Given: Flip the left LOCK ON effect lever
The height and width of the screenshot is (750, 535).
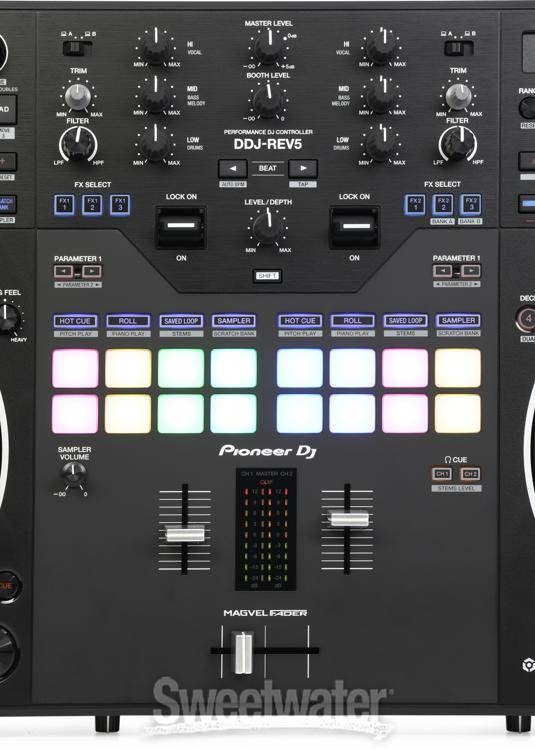Looking at the screenshot, I should pos(181,228).
